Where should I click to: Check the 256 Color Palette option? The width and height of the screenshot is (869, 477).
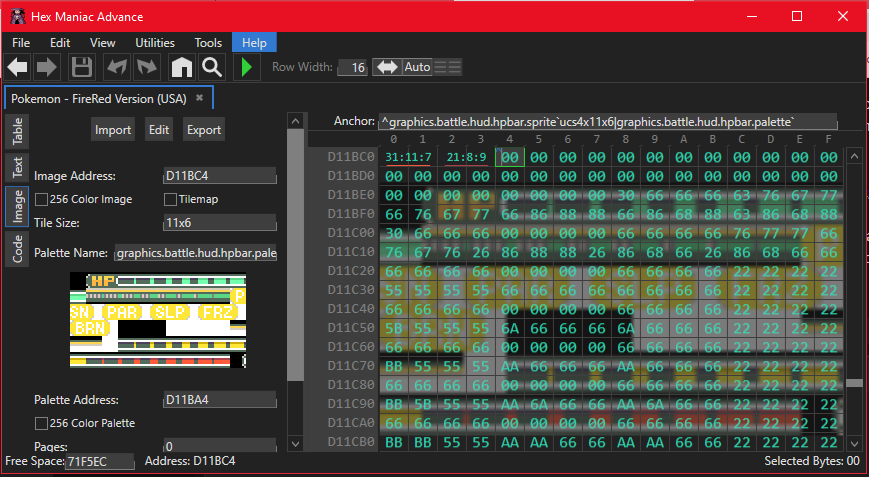[x=42, y=423]
